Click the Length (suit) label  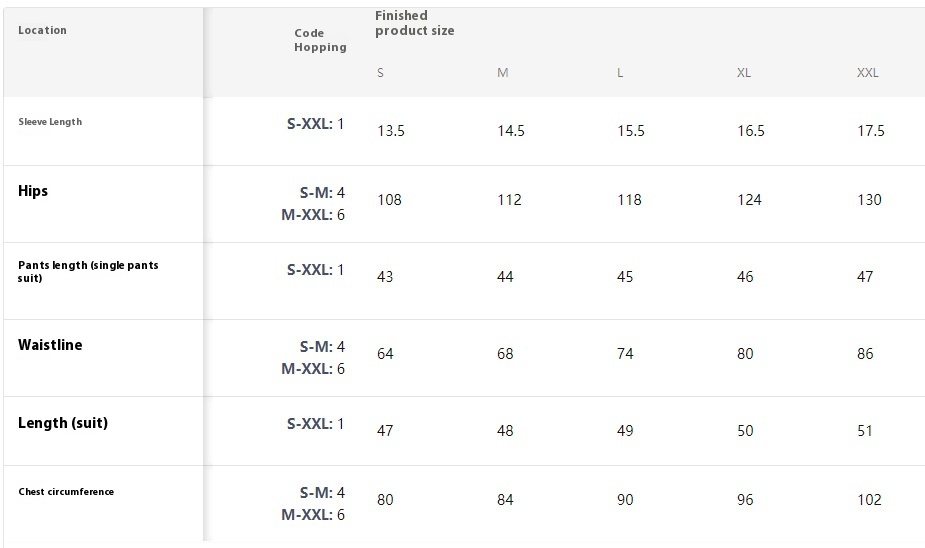(x=63, y=423)
